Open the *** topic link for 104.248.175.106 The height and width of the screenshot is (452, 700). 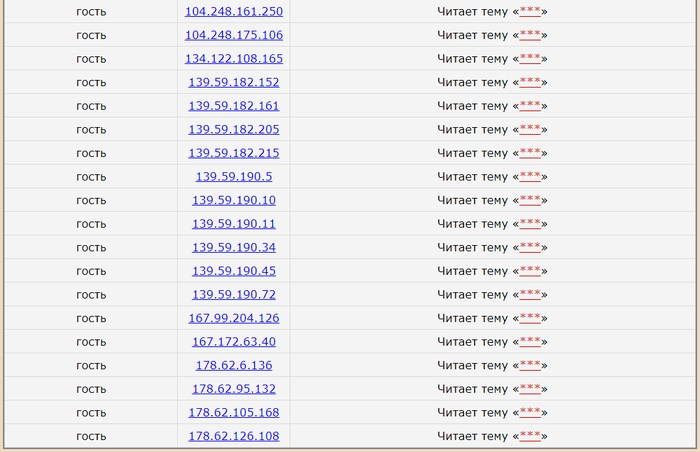(530, 35)
